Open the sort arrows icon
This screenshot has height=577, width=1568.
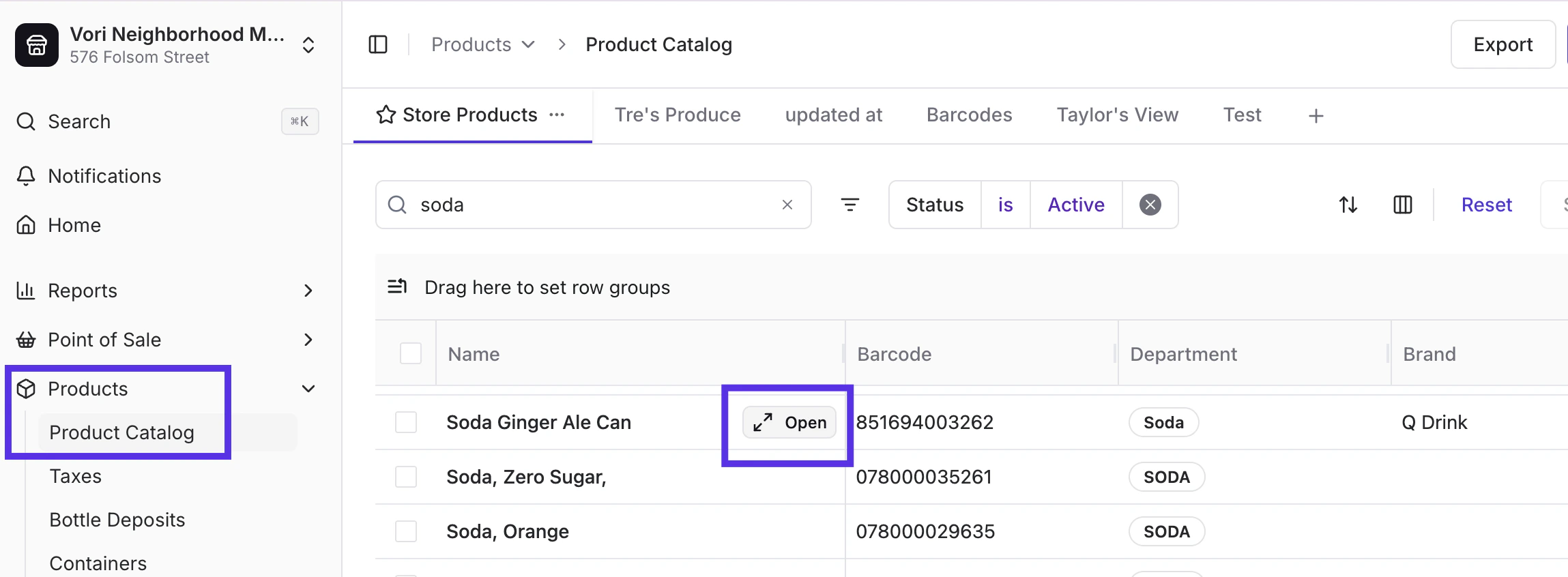click(1348, 205)
